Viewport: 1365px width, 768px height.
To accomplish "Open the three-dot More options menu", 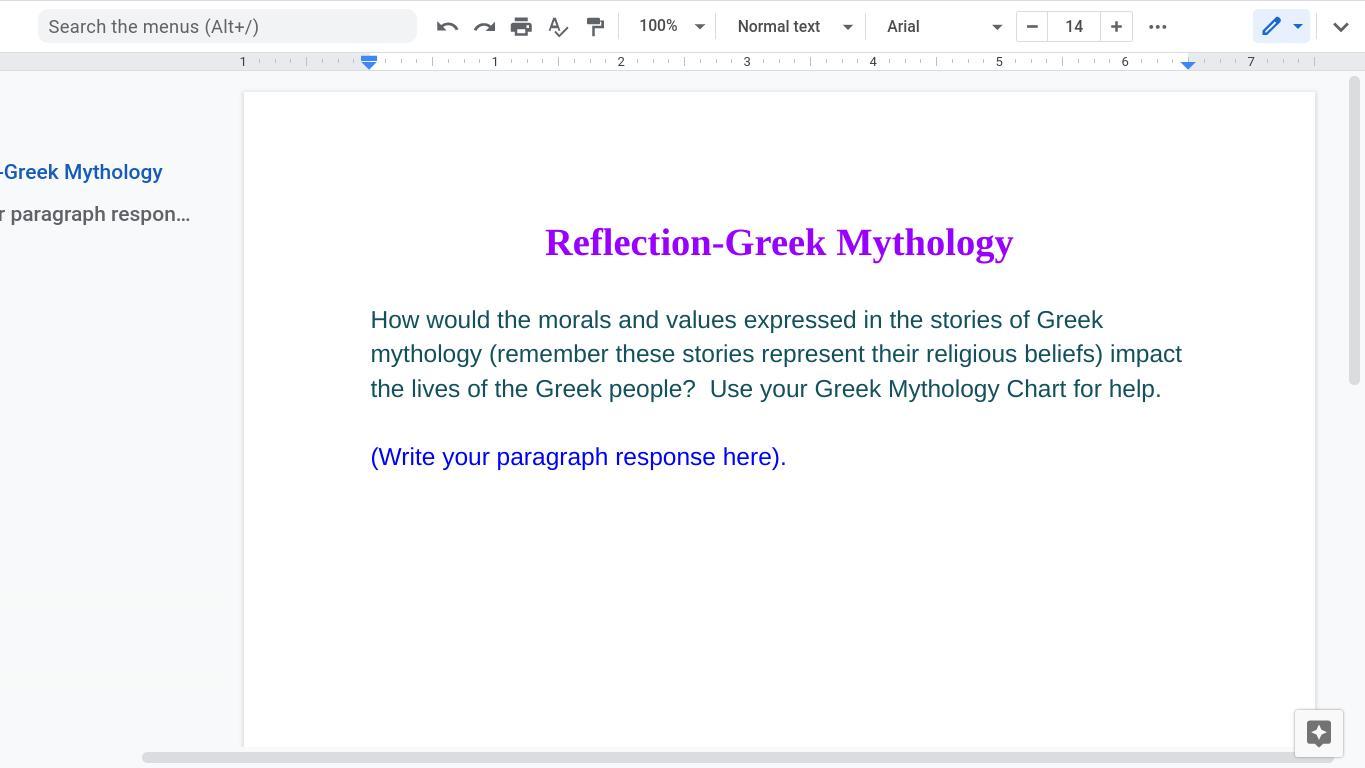I will [1157, 27].
